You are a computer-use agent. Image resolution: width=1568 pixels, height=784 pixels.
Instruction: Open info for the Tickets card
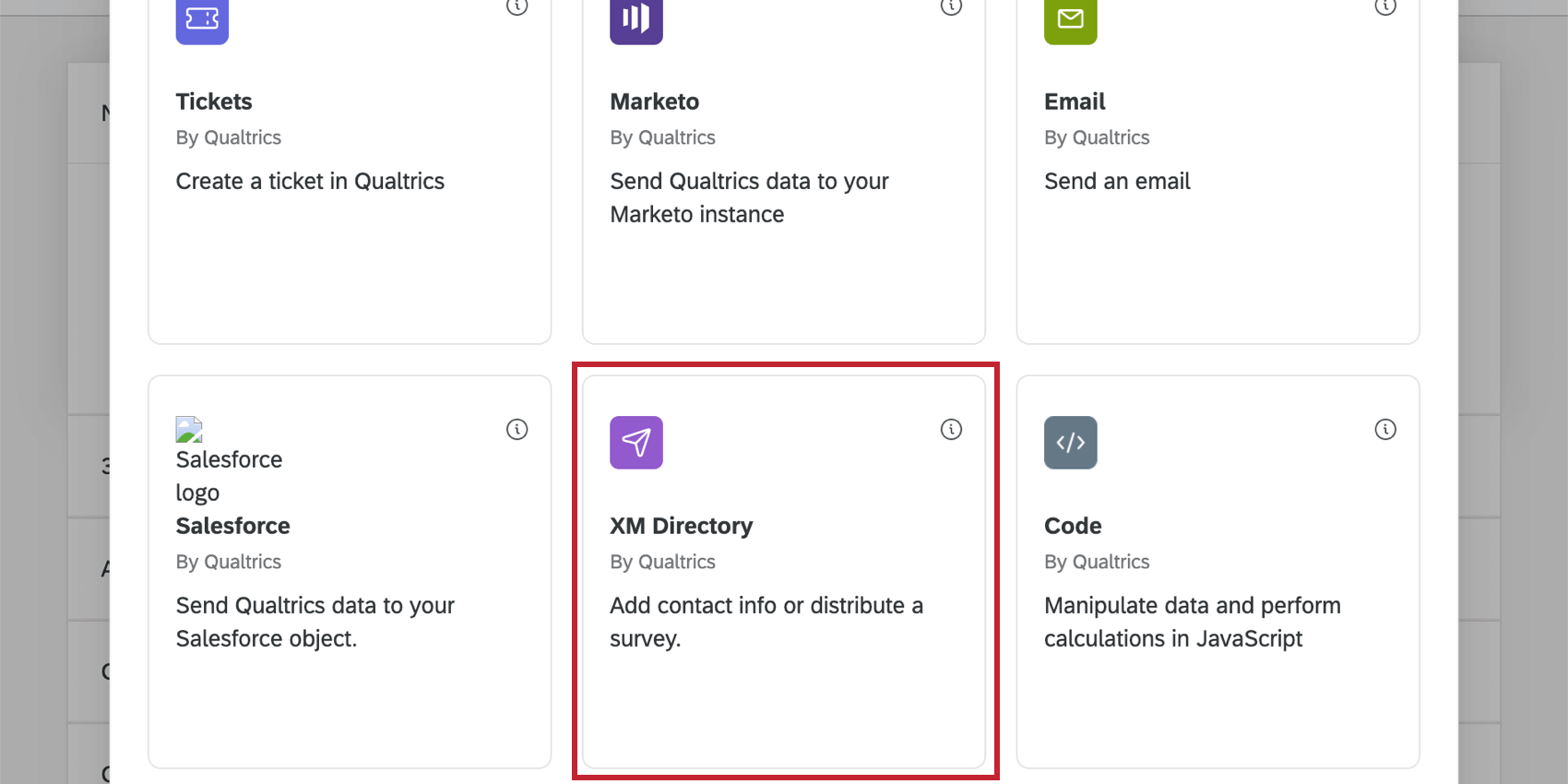517,7
